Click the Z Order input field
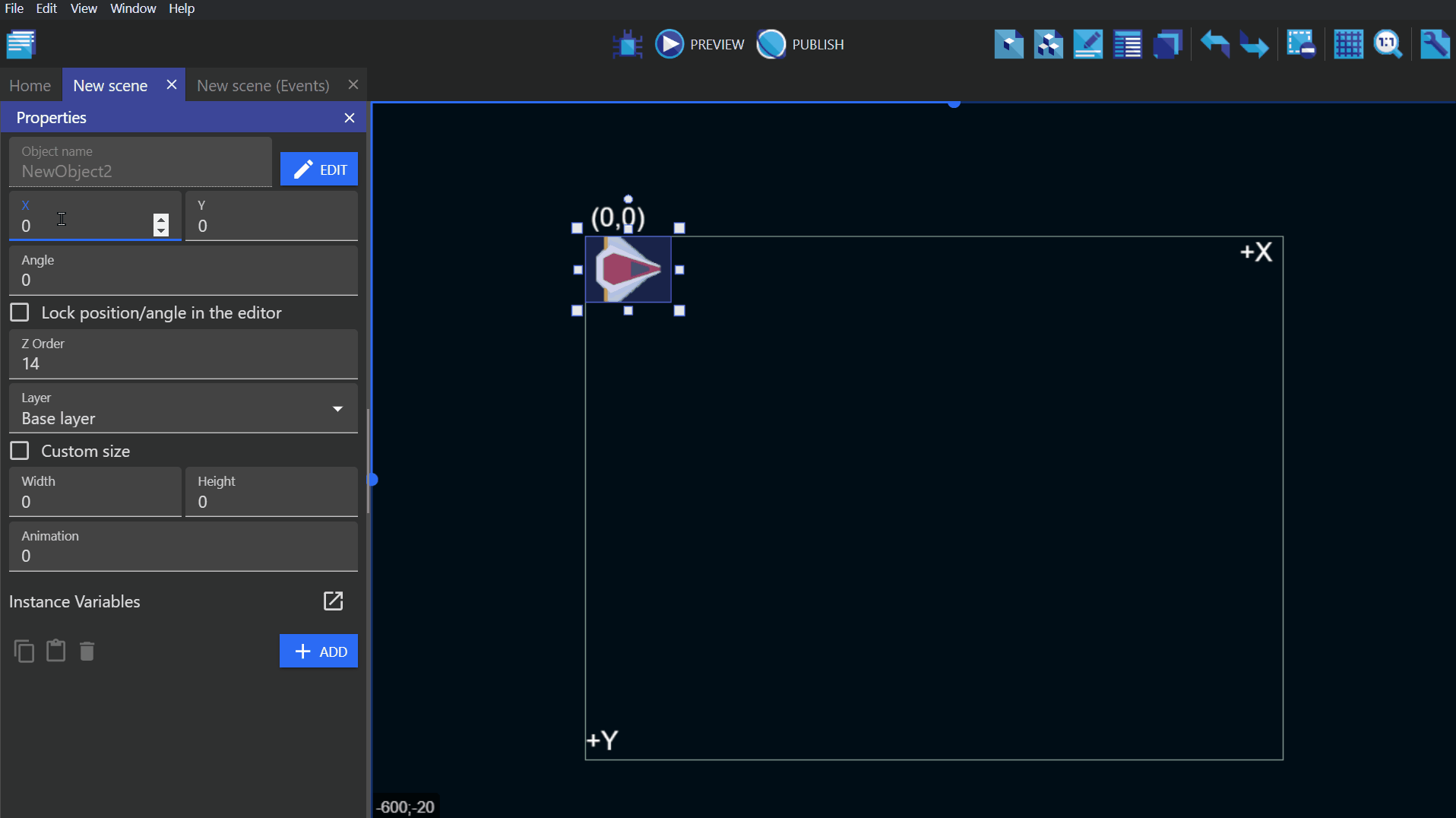Image resolution: width=1456 pixels, height=818 pixels. point(182,363)
